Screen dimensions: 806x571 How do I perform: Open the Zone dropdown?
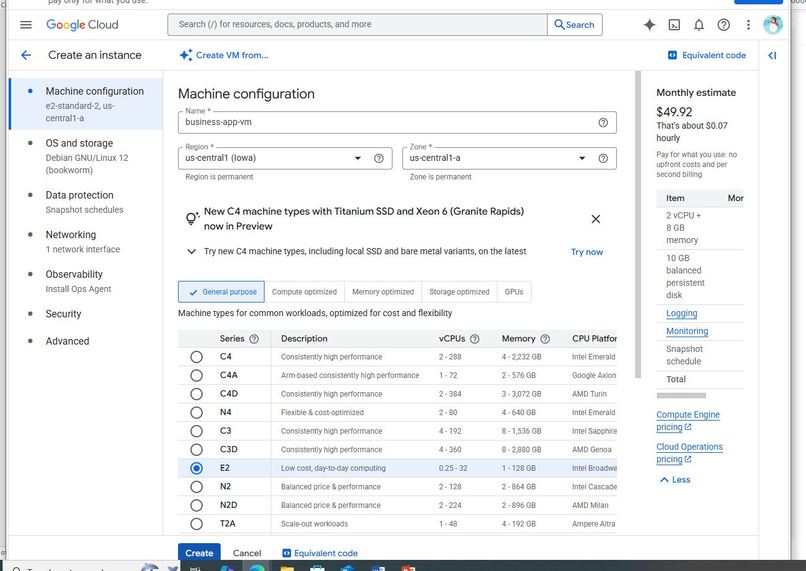point(509,158)
